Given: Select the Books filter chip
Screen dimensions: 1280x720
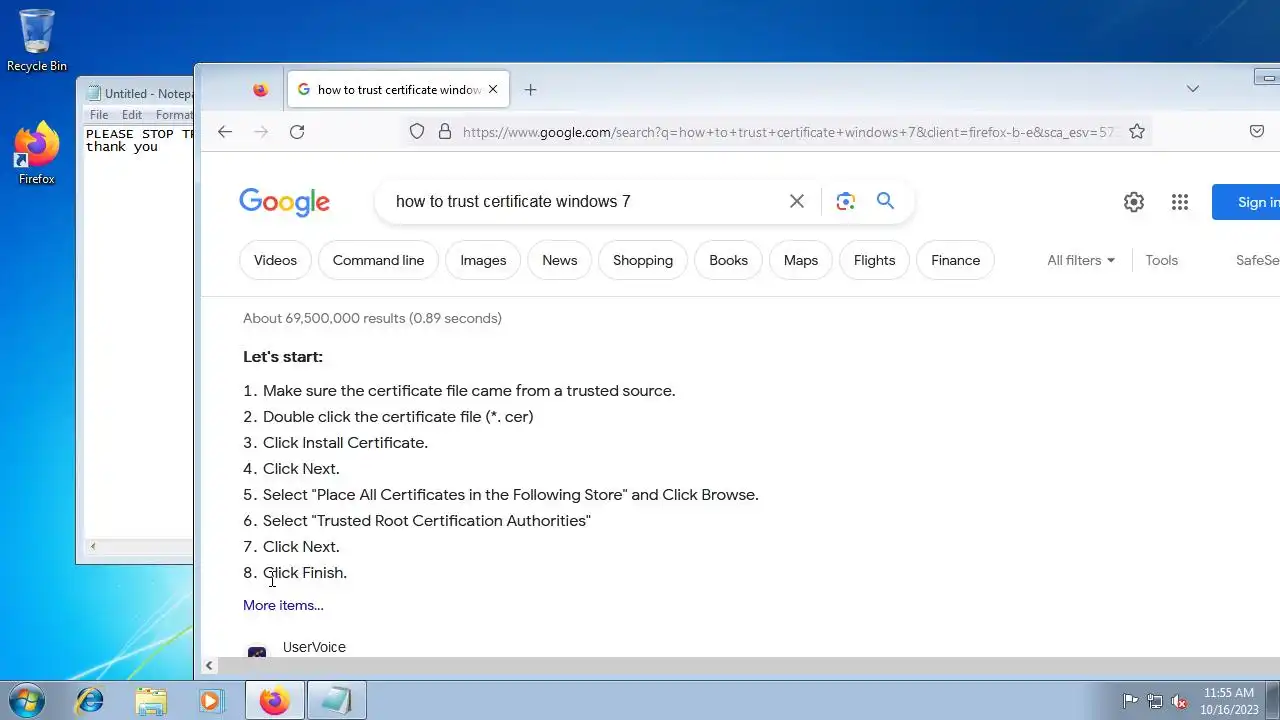Looking at the screenshot, I should [728, 260].
